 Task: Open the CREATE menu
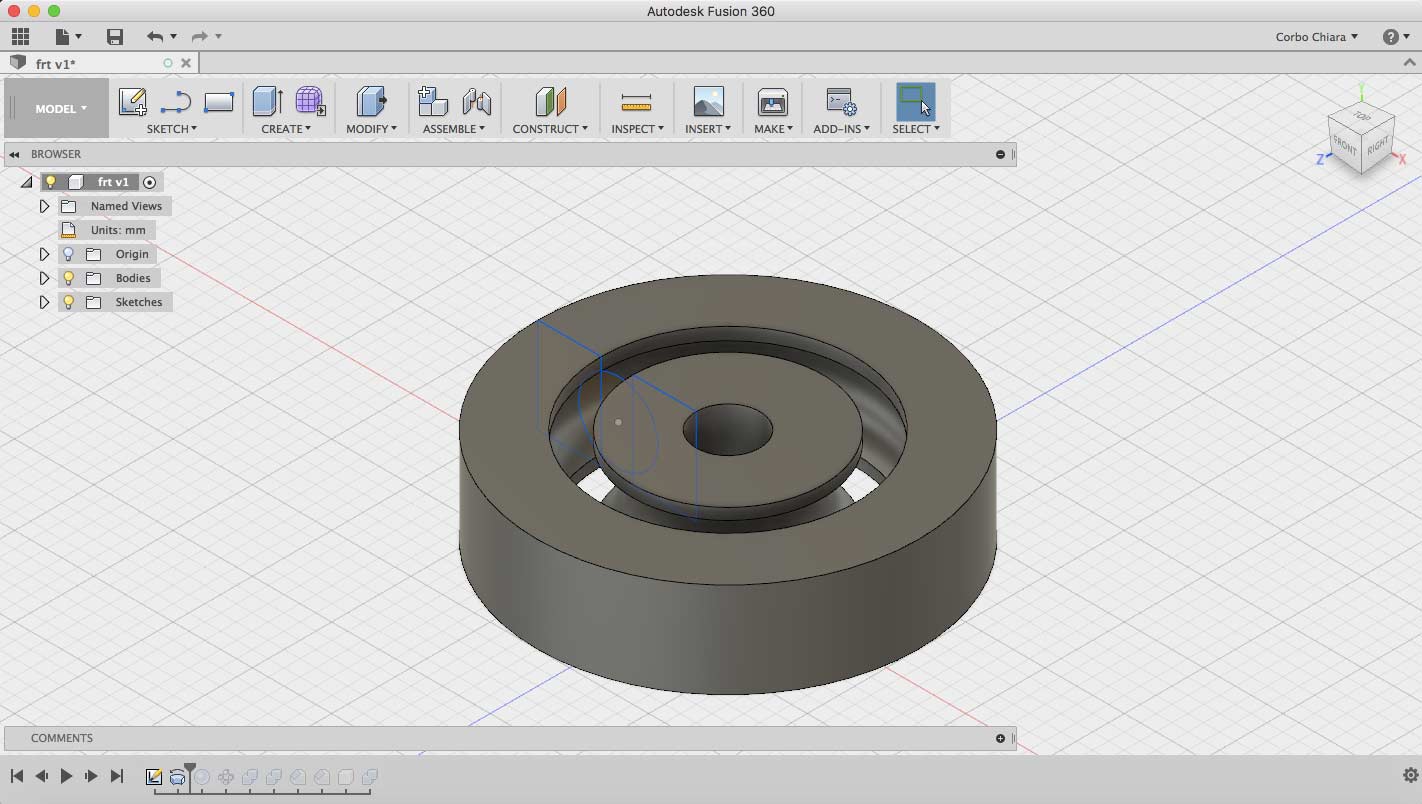tap(286, 128)
